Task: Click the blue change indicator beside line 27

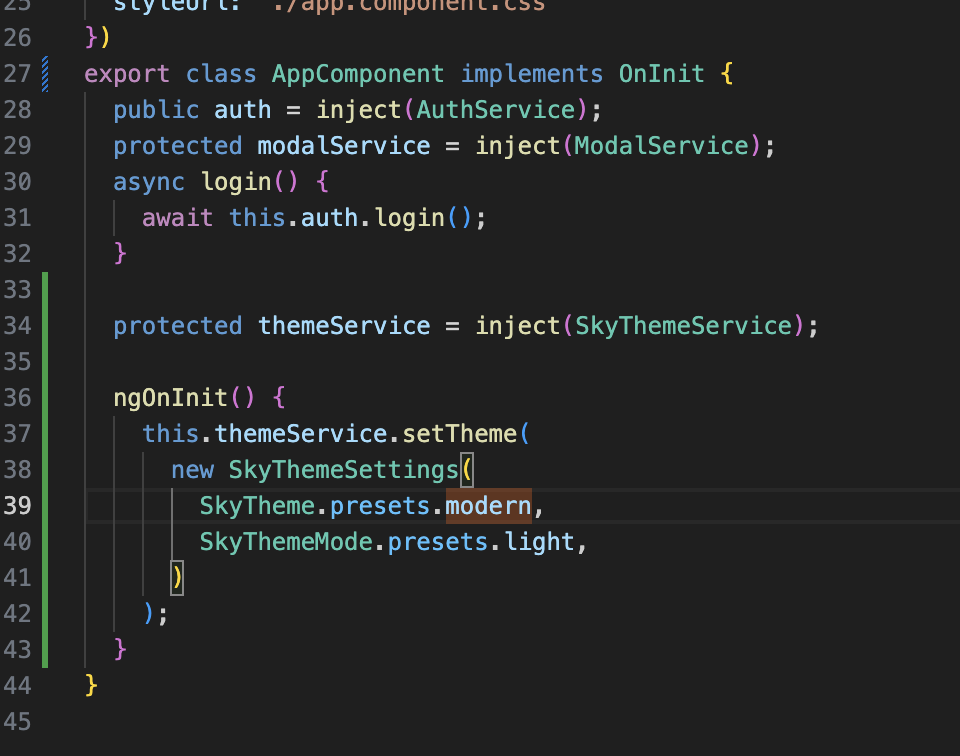Action: pyautogui.click(x=42, y=73)
